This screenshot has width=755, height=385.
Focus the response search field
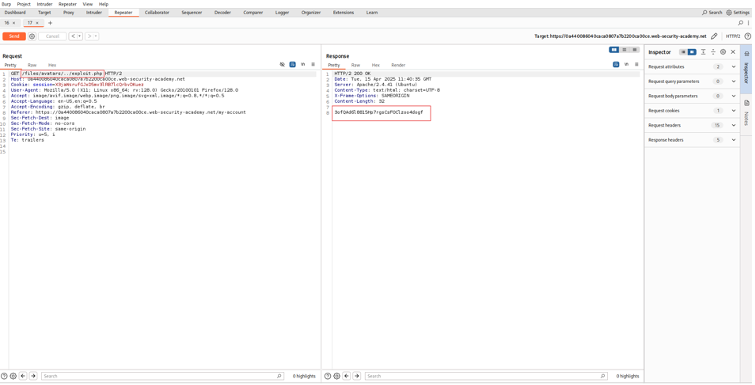(485, 376)
